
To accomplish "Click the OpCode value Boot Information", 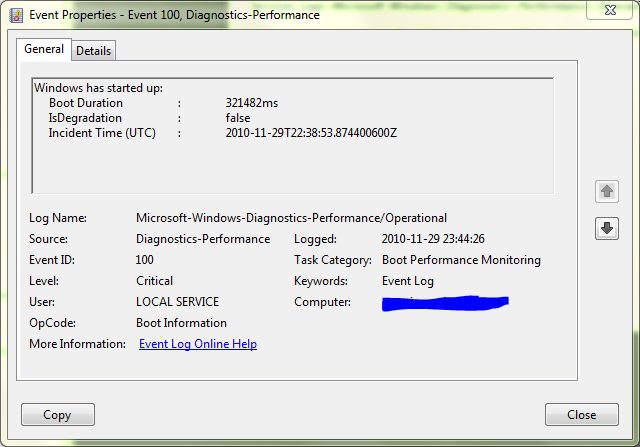I will 181,323.
